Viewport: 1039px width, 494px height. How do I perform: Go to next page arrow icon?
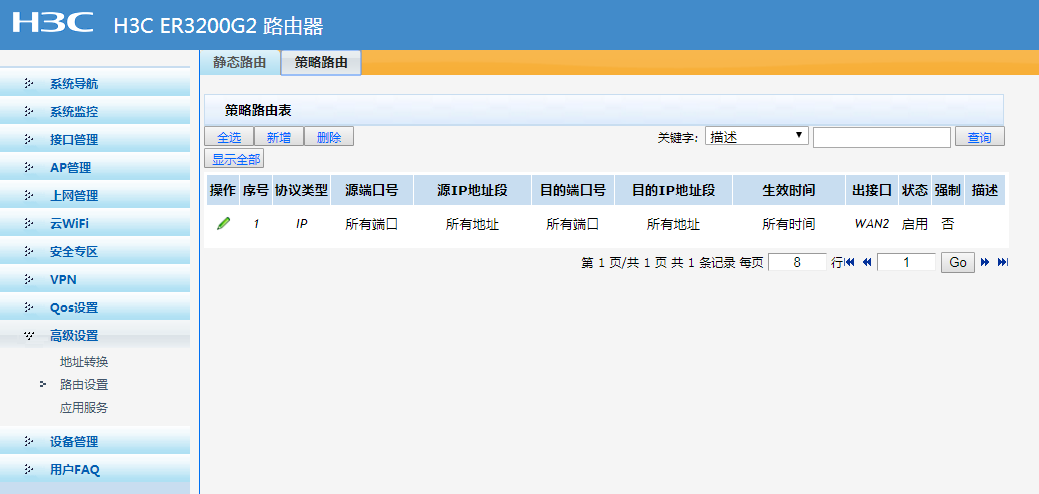click(985, 262)
